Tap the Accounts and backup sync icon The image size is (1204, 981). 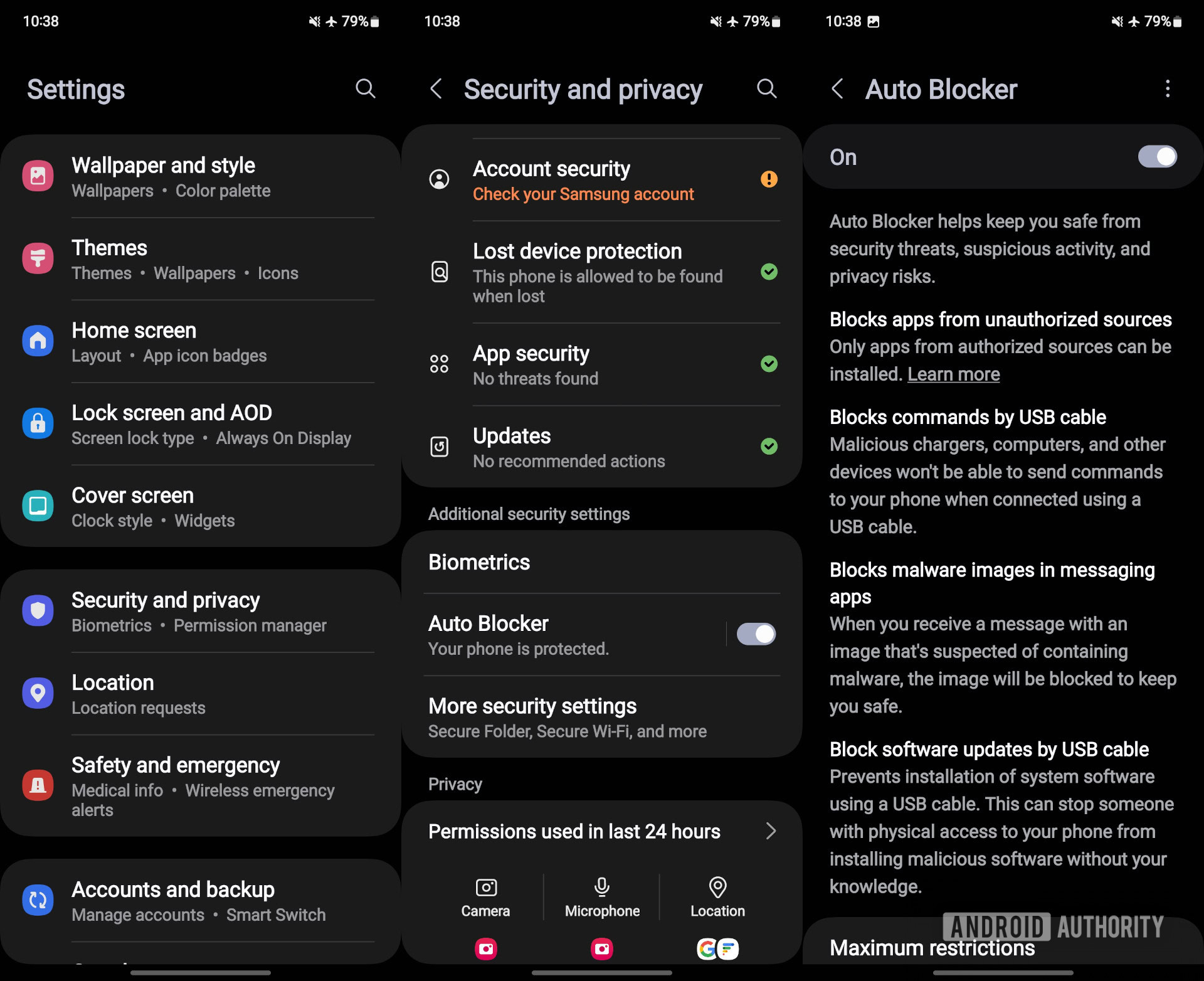[x=39, y=894]
